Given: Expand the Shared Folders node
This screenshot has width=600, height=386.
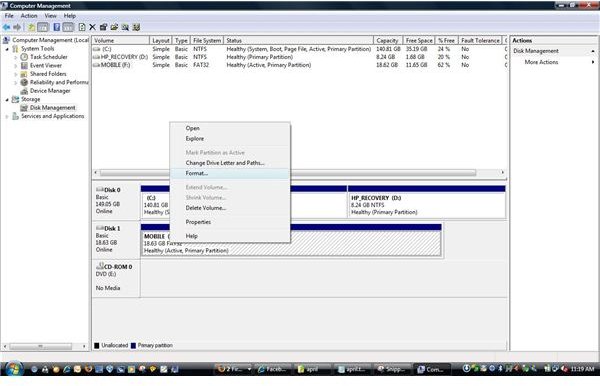Looking at the screenshot, I should pyautogui.click(x=16, y=74).
